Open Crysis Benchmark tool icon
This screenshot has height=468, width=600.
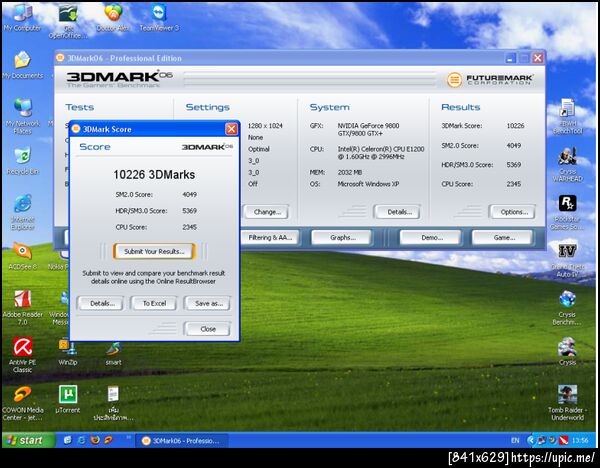(x=567, y=307)
